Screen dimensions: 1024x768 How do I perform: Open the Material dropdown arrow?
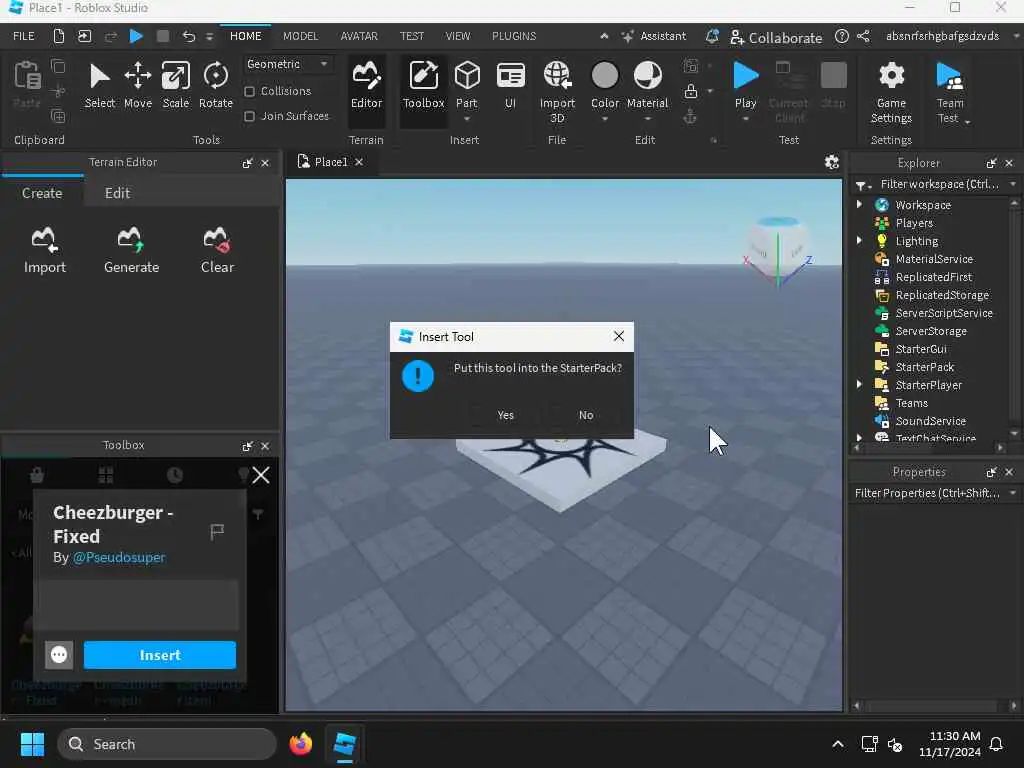pos(647,120)
